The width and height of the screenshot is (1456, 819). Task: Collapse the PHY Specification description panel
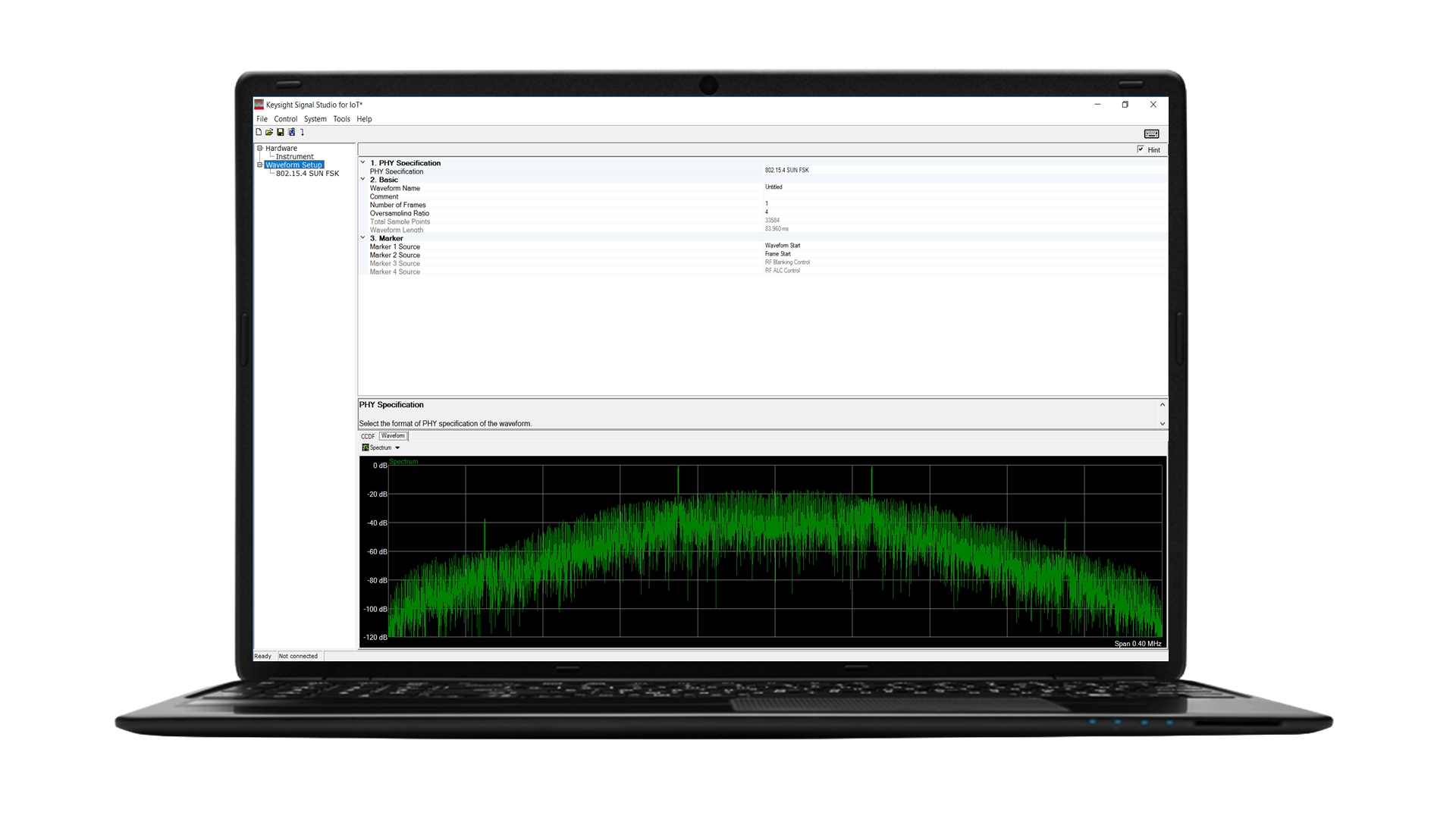point(1162,404)
